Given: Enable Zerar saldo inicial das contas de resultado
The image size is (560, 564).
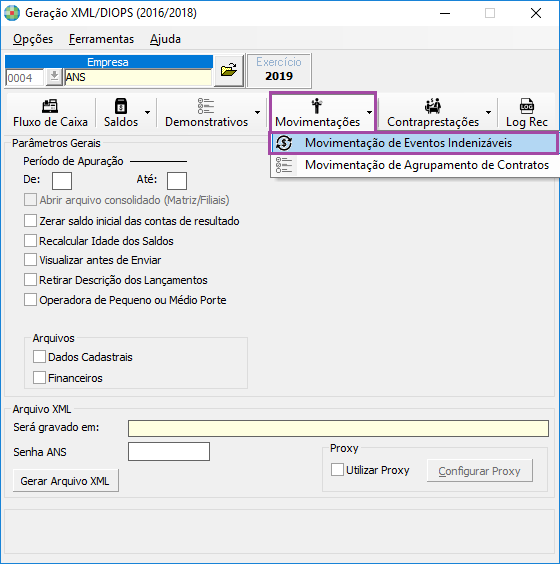Looking at the screenshot, I should click(x=30, y=221).
